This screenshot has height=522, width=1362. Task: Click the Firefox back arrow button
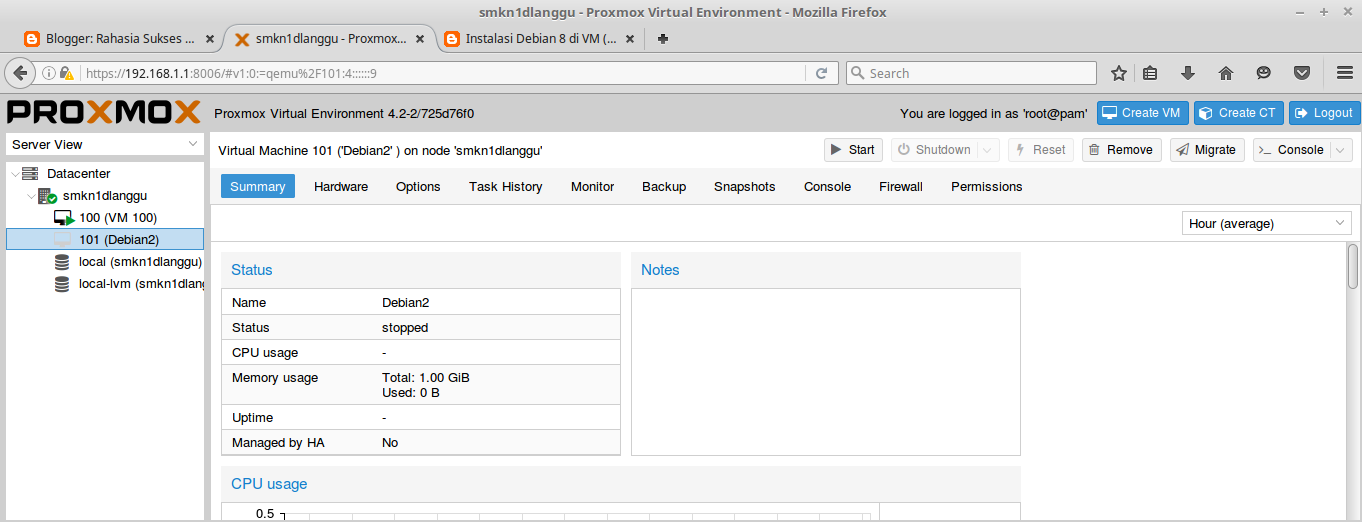click(x=20, y=73)
